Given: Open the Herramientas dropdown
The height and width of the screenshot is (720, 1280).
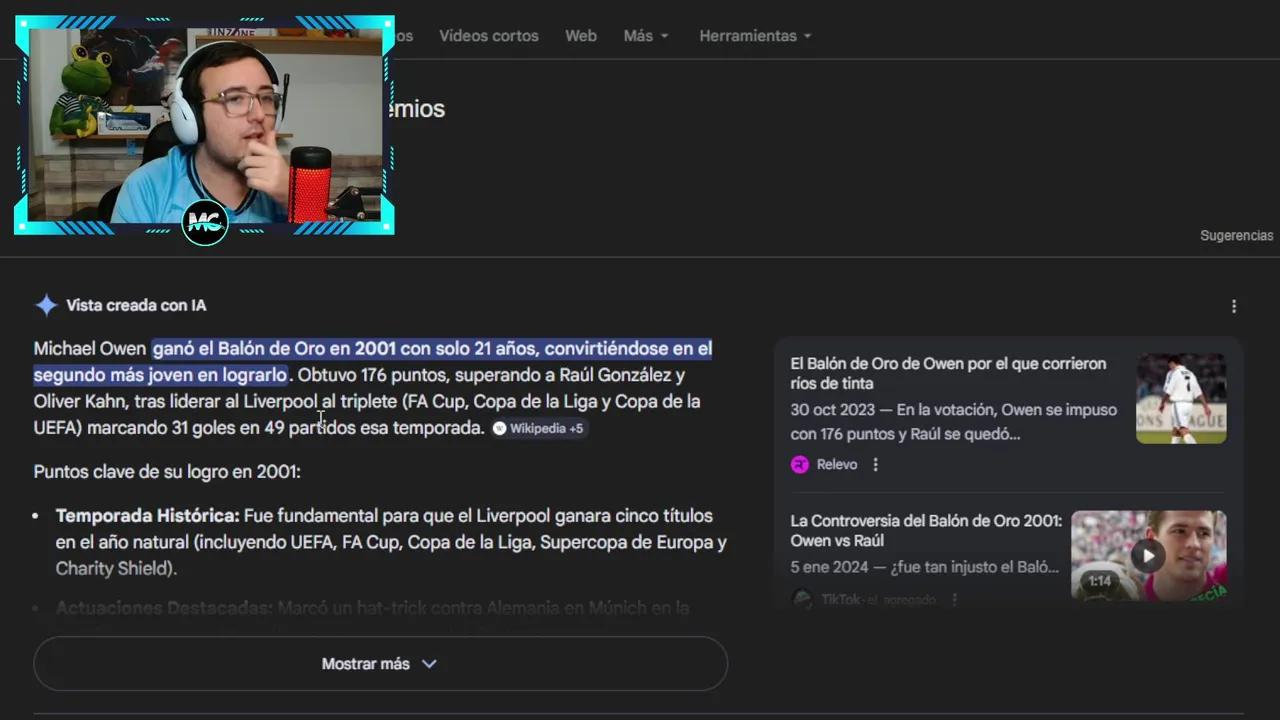Looking at the screenshot, I should coord(755,36).
